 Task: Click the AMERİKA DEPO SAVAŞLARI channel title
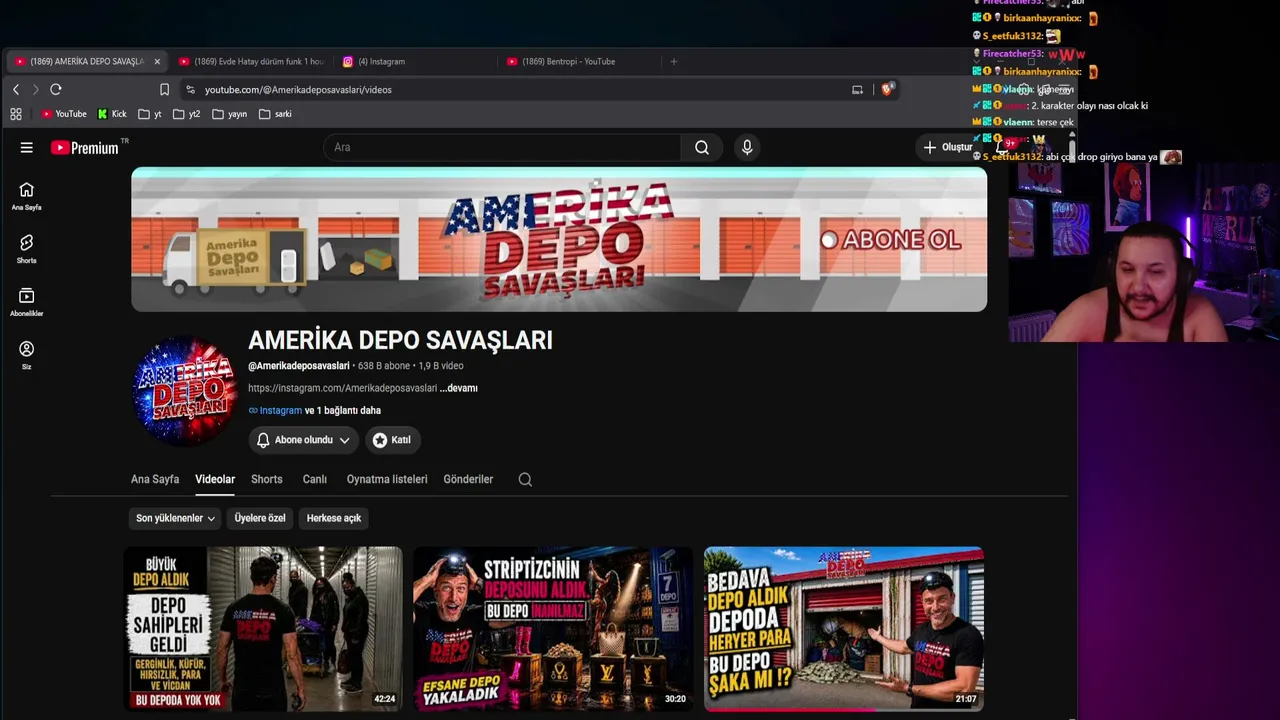pyautogui.click(x=400, y=340)
